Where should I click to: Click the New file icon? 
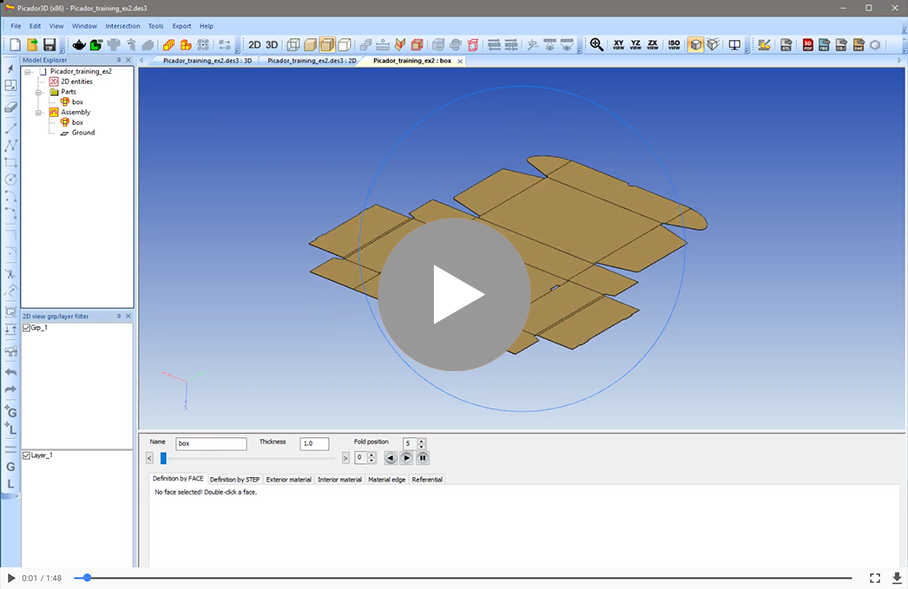coord(16,45)
